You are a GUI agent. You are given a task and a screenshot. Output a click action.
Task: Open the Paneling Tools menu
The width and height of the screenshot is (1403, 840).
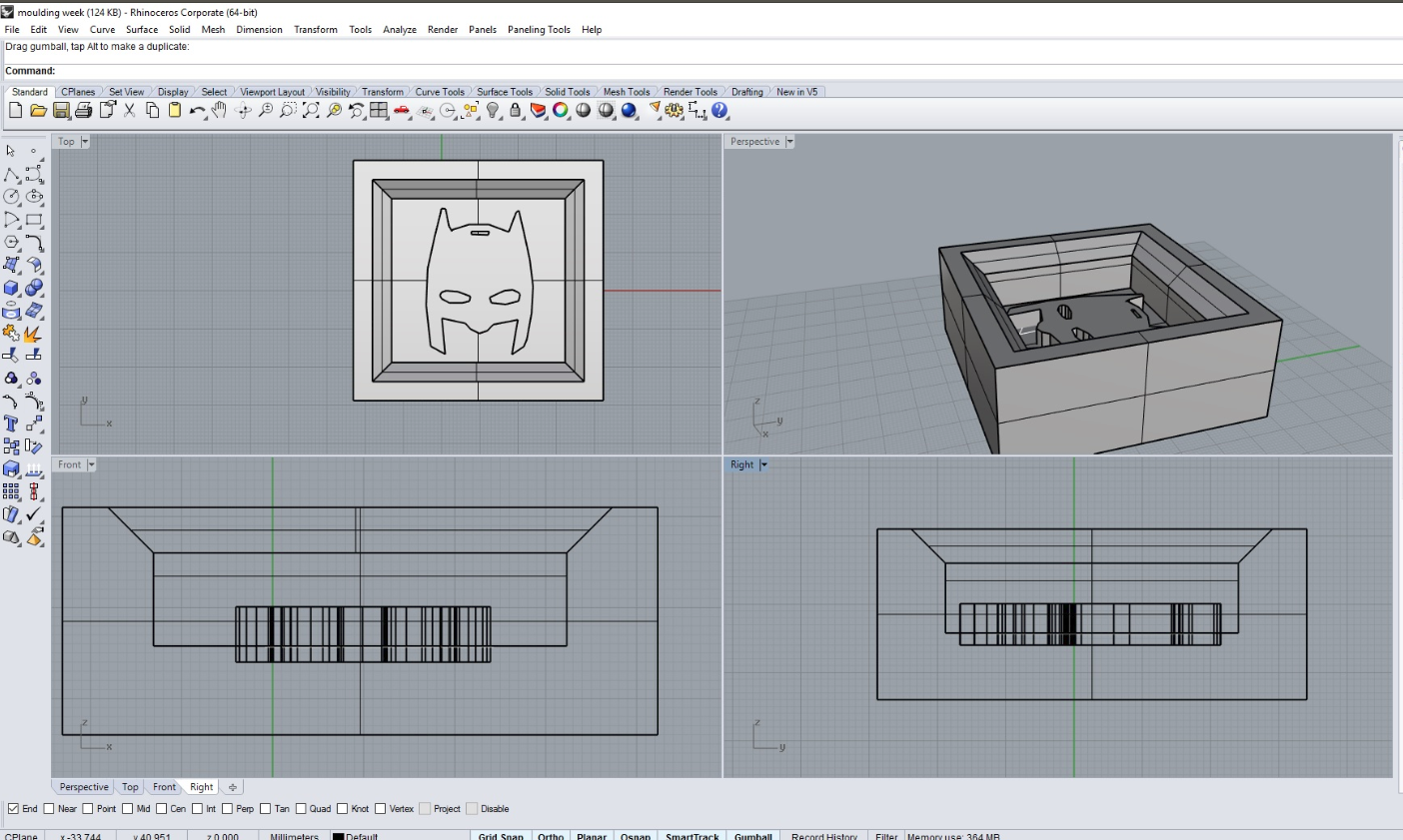pyautogui.click(x=539, y=30)
